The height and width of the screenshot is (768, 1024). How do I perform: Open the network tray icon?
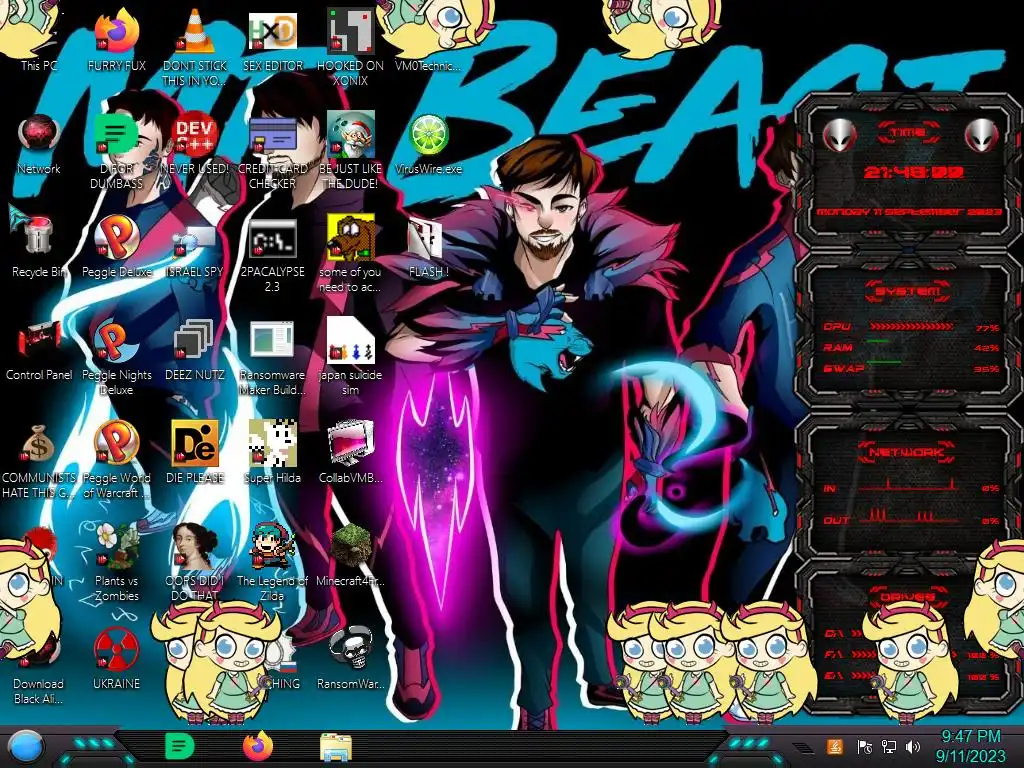[889, 747]
